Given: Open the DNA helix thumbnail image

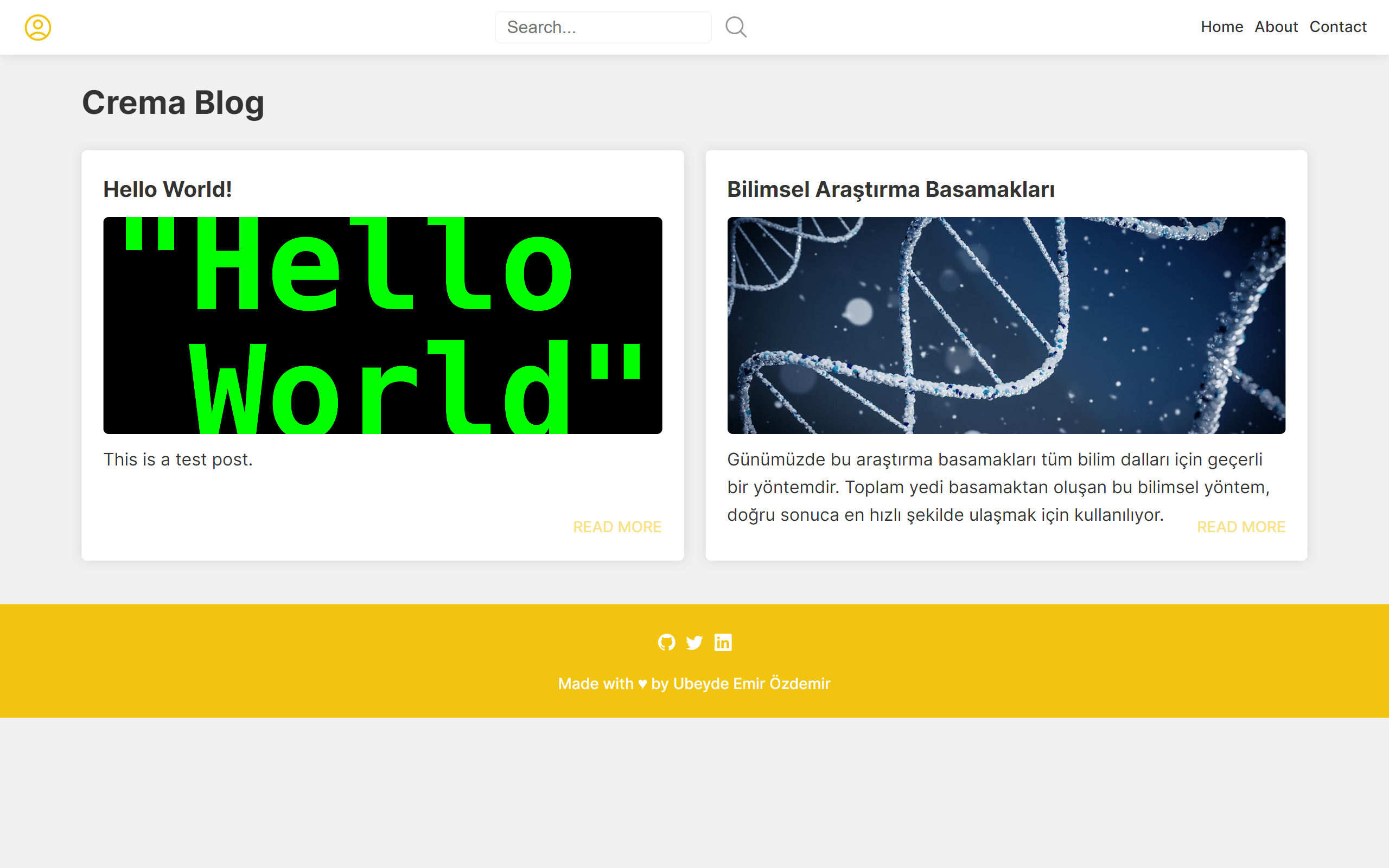Looking at the screenshot, I should tap(1005, 325).
